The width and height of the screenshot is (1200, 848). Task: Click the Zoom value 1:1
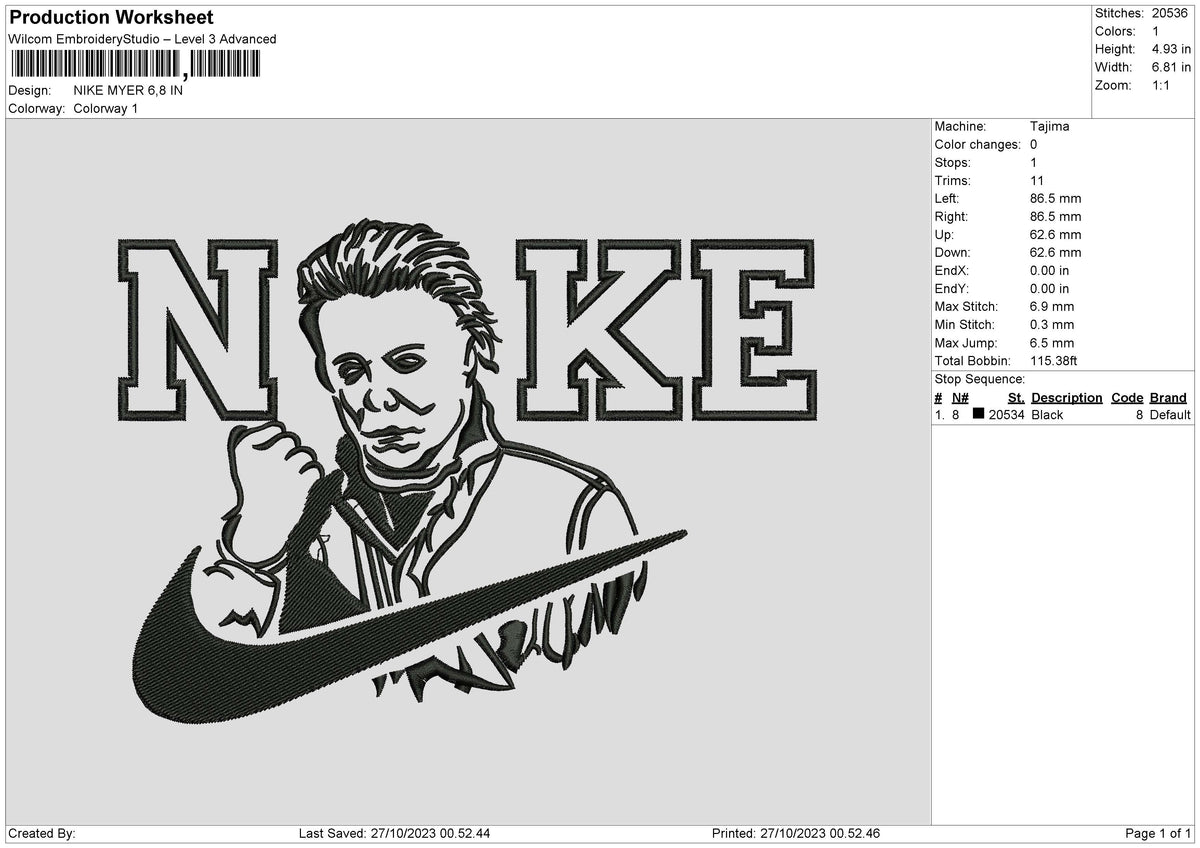click(x=1163, y=85)
